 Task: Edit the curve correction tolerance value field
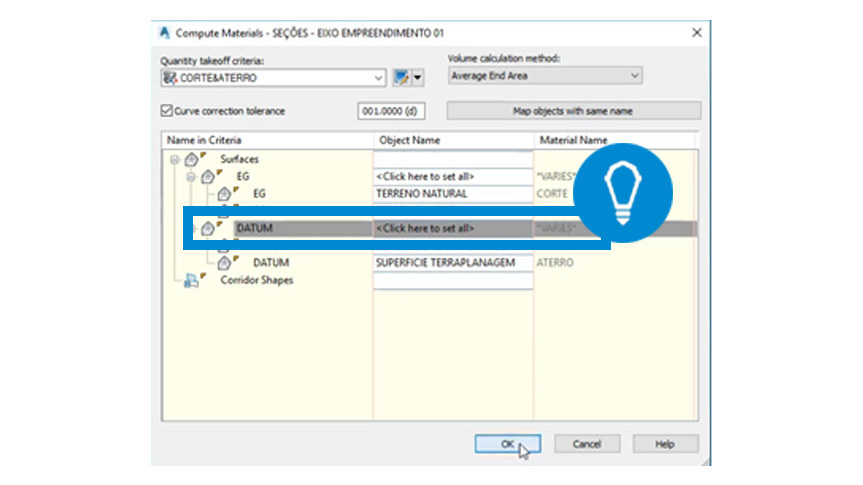[x=391, y=111]
